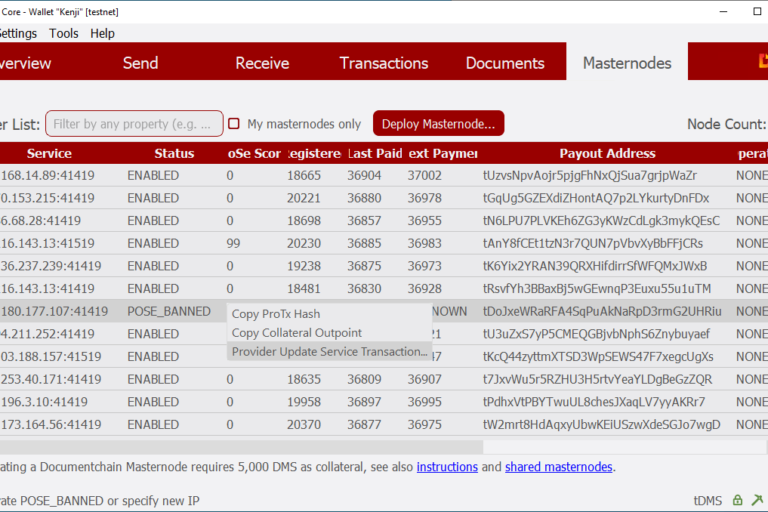This screenshot has width=768, height=512.
Task: Open the instructions link
Action: pos(447,467)
